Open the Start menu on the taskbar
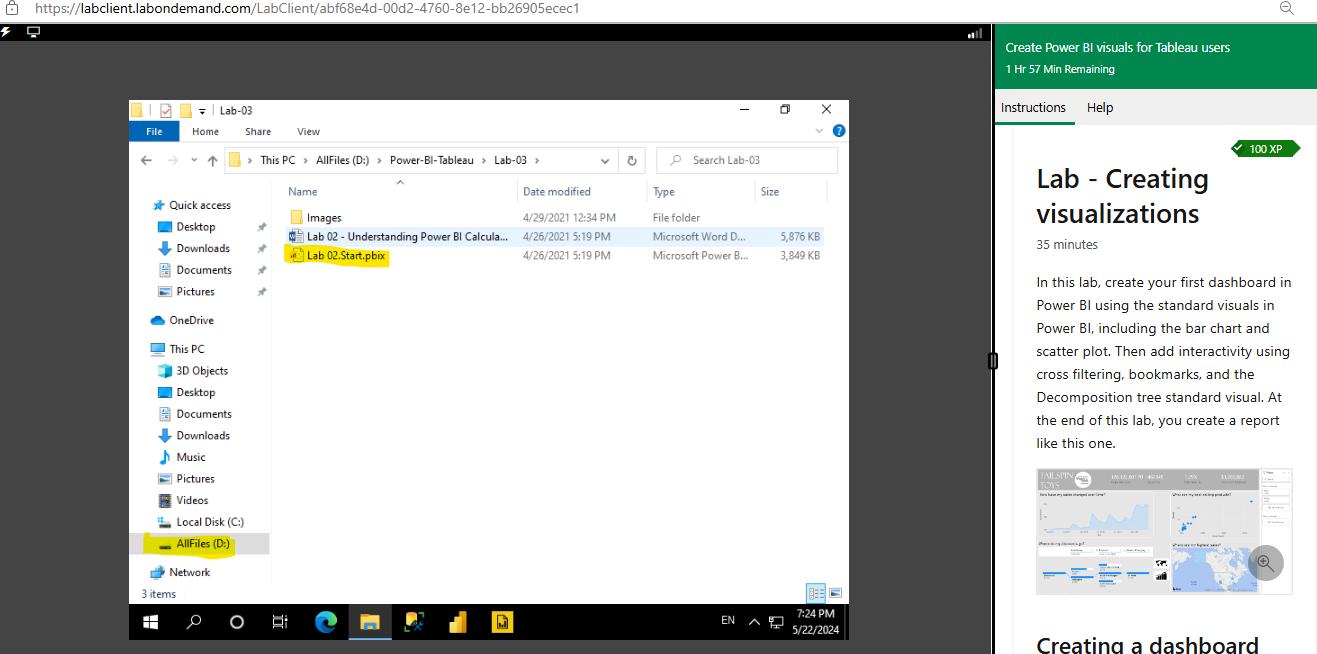 (x=151, y=622)
